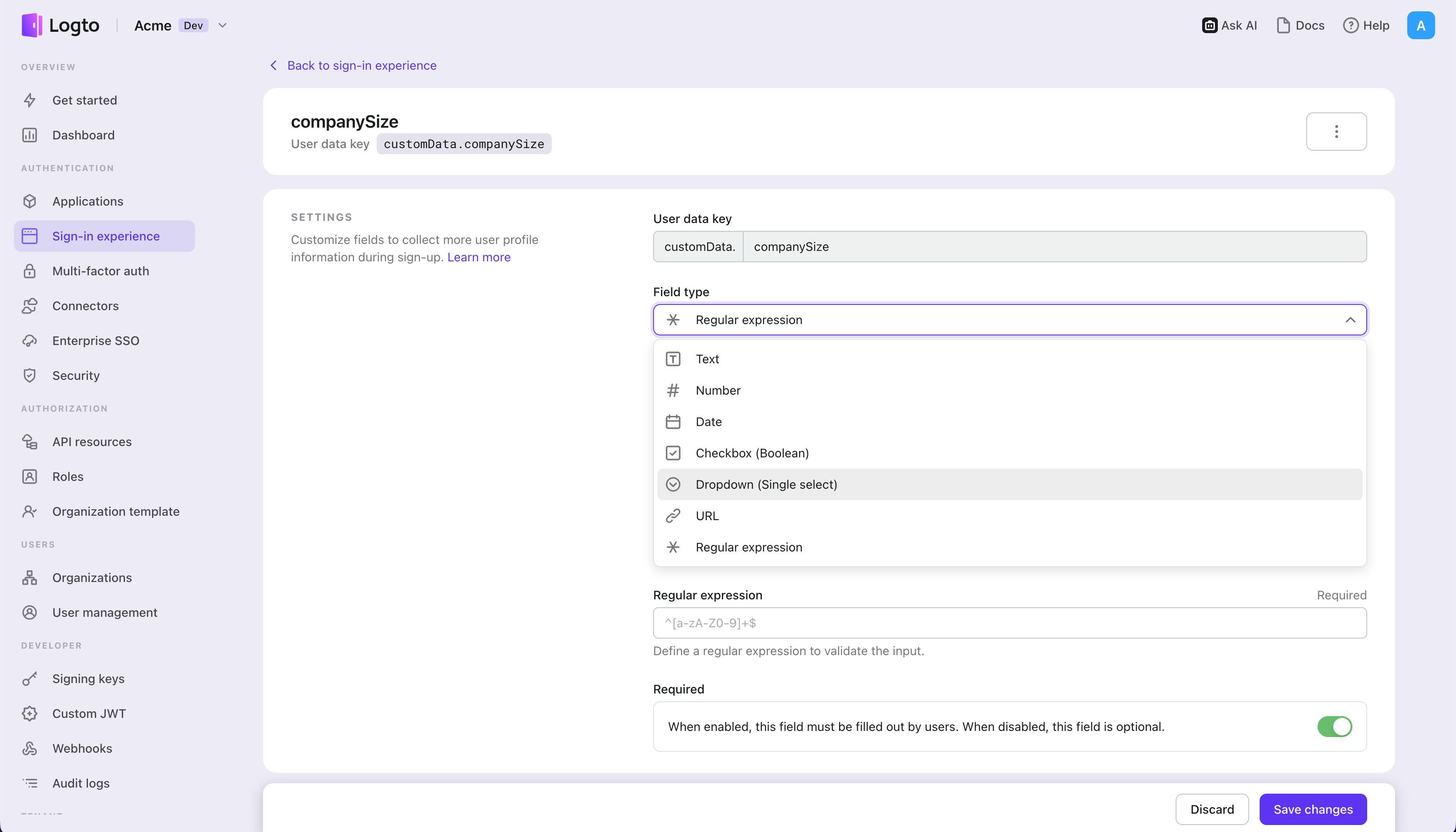Viewport: 1456px width, 832px height.
Task: Click the Regular expression input field
Action: click(1010, 623)
